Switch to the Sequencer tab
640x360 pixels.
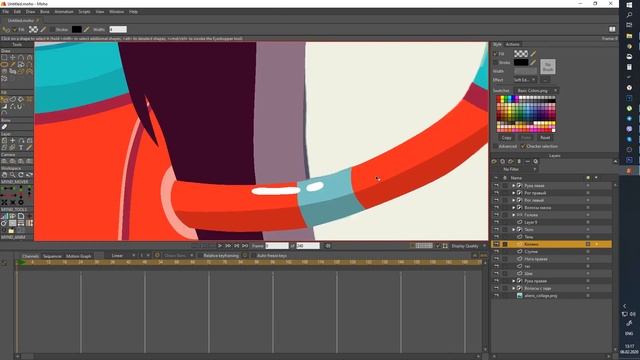coord(52,256)
